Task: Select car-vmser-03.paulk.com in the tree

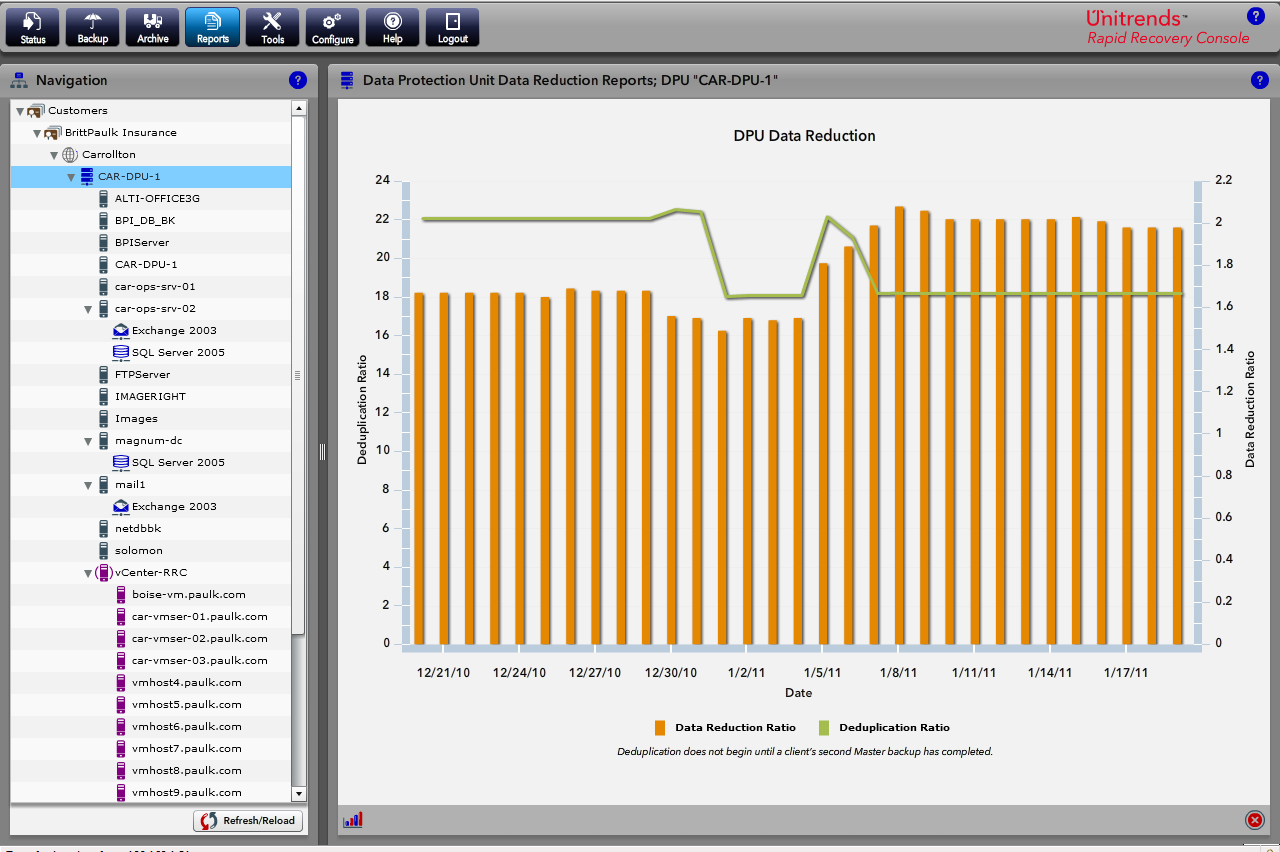Action: tap(200, 661)
